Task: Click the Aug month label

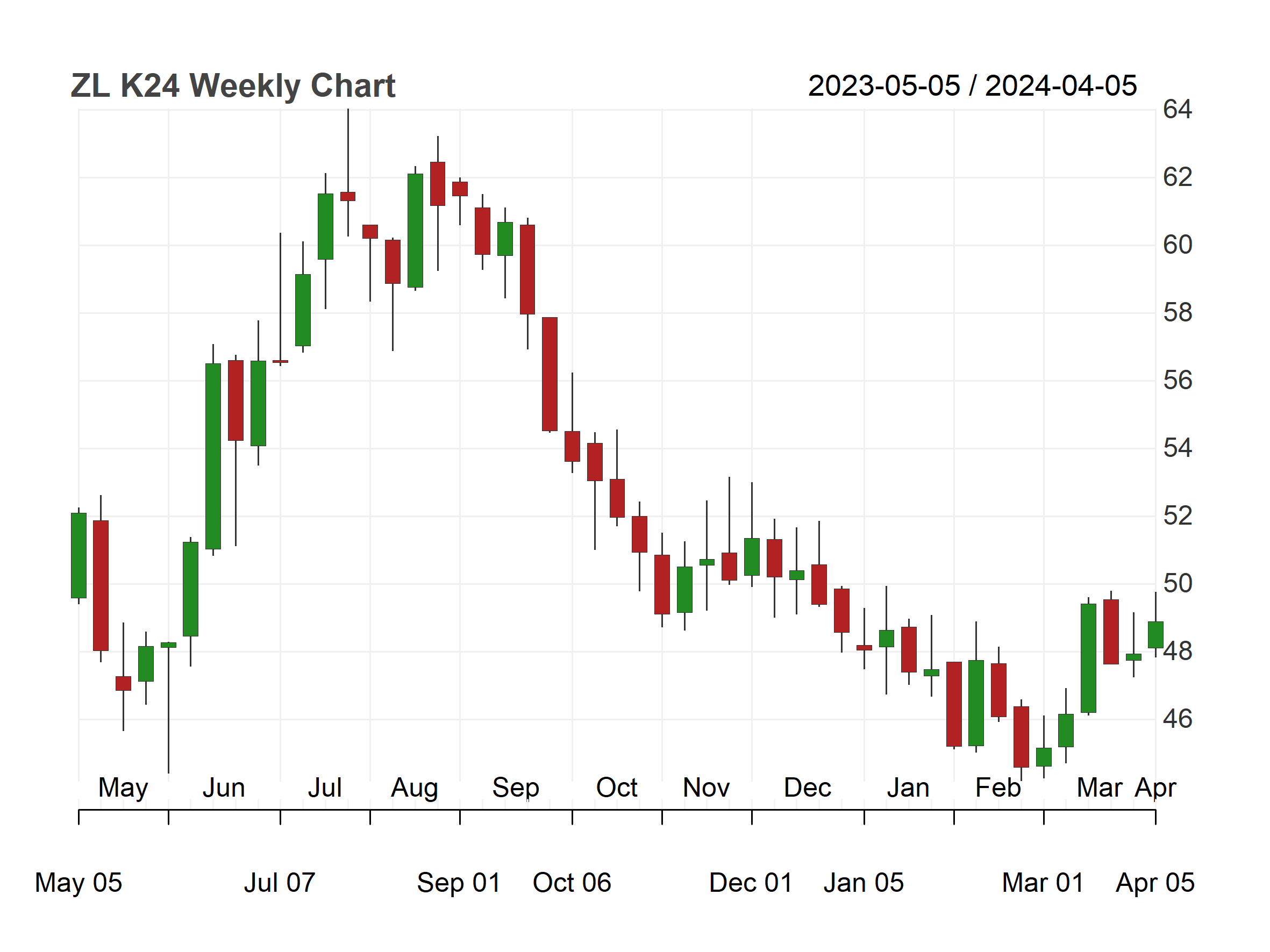Action: pyautogui.click(x=415, y=788)
